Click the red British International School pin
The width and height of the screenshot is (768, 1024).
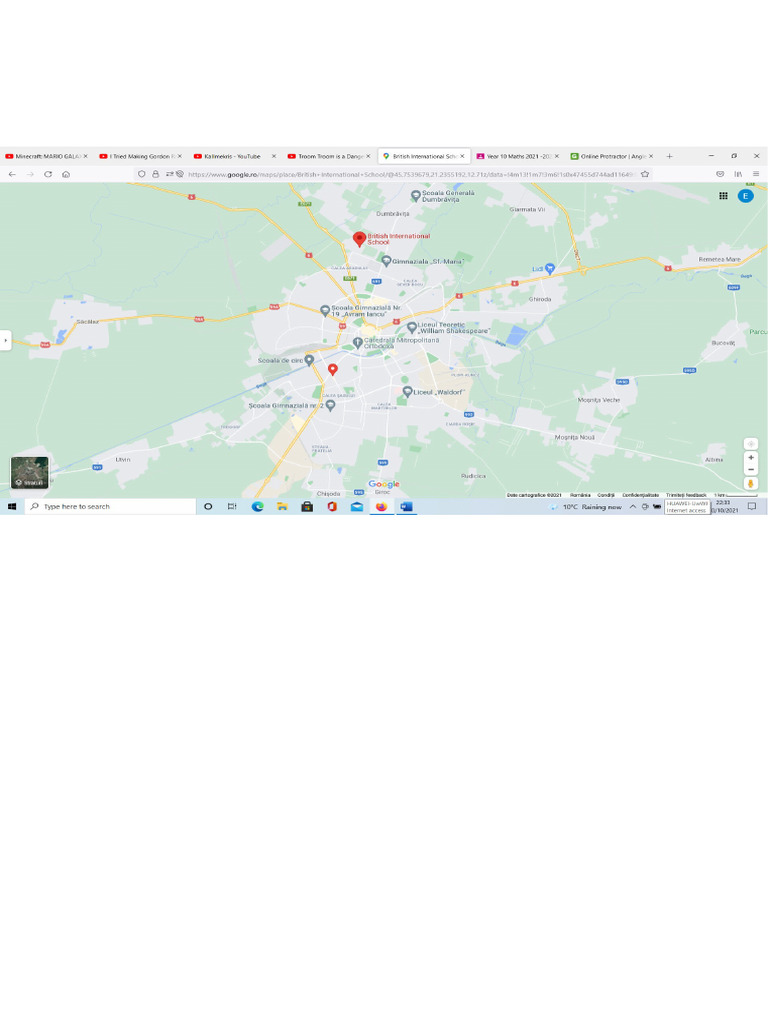[x=359, y=239]
